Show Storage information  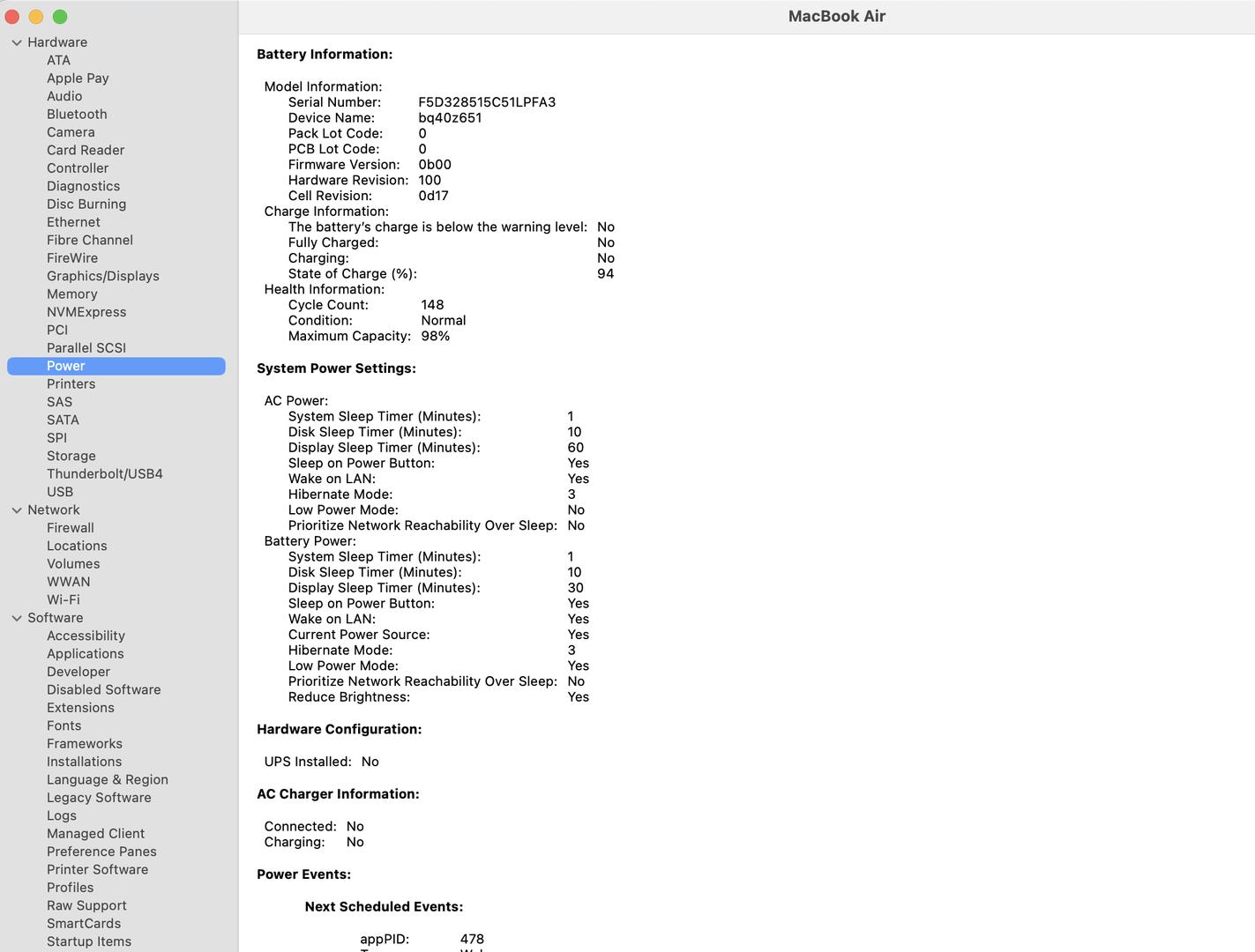[71, 456]
